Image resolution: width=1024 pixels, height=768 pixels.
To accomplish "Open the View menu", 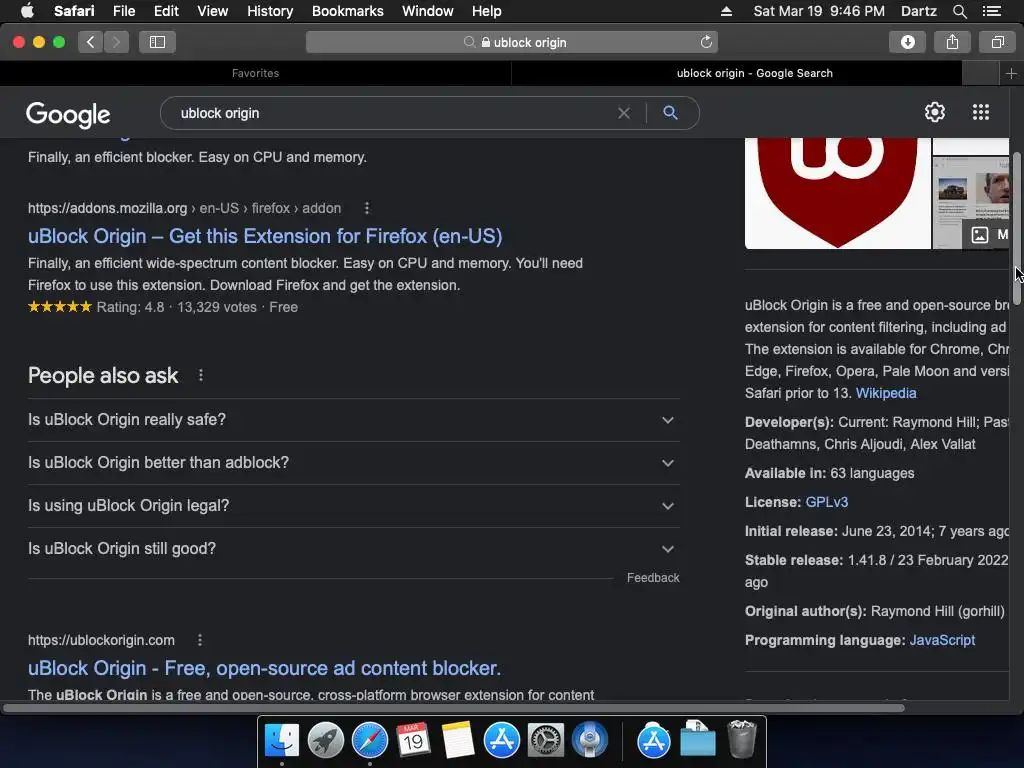I will tap(212, 11).
